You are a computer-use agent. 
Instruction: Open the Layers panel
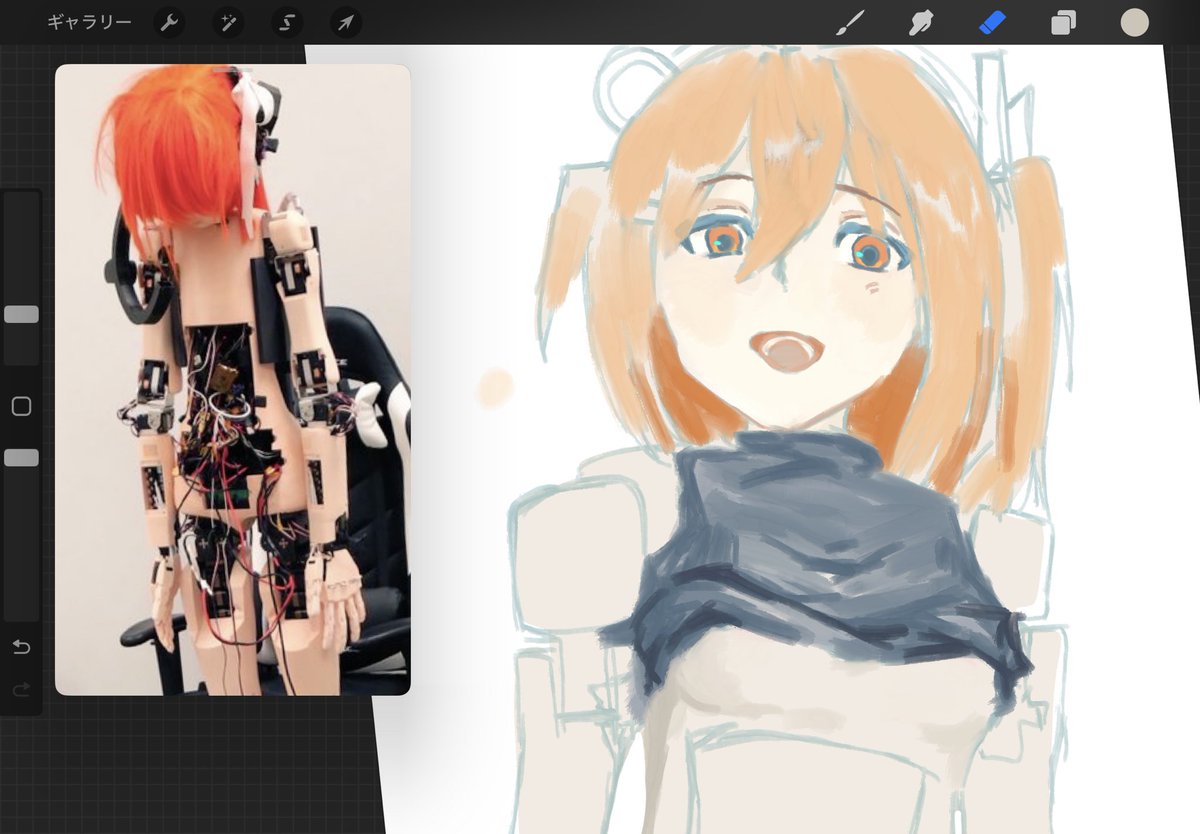coord(1063,22)
